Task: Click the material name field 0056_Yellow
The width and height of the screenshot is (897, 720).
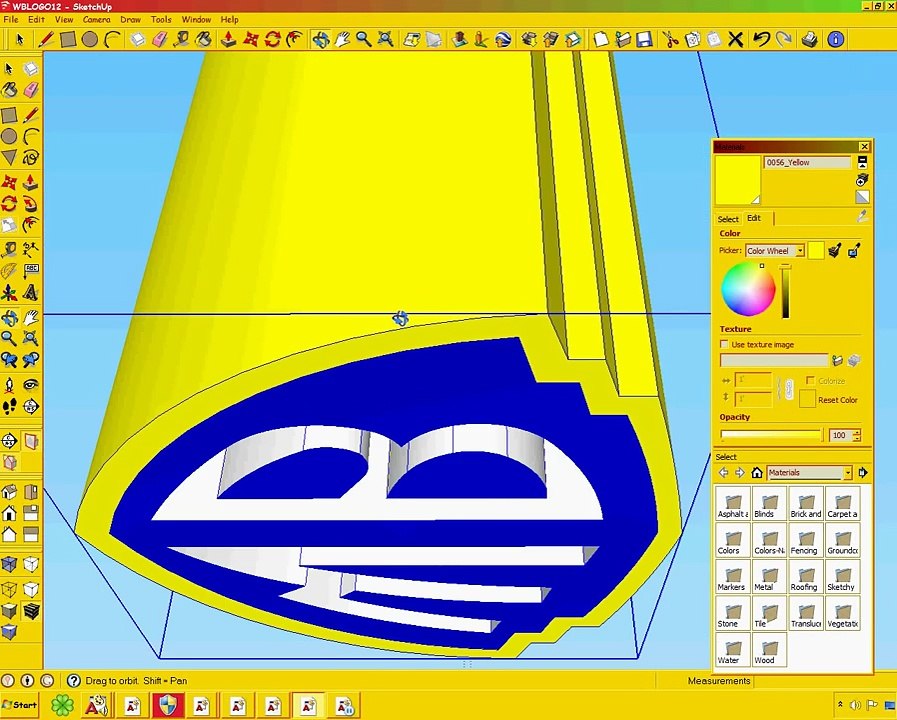Action: click(807, 162)
